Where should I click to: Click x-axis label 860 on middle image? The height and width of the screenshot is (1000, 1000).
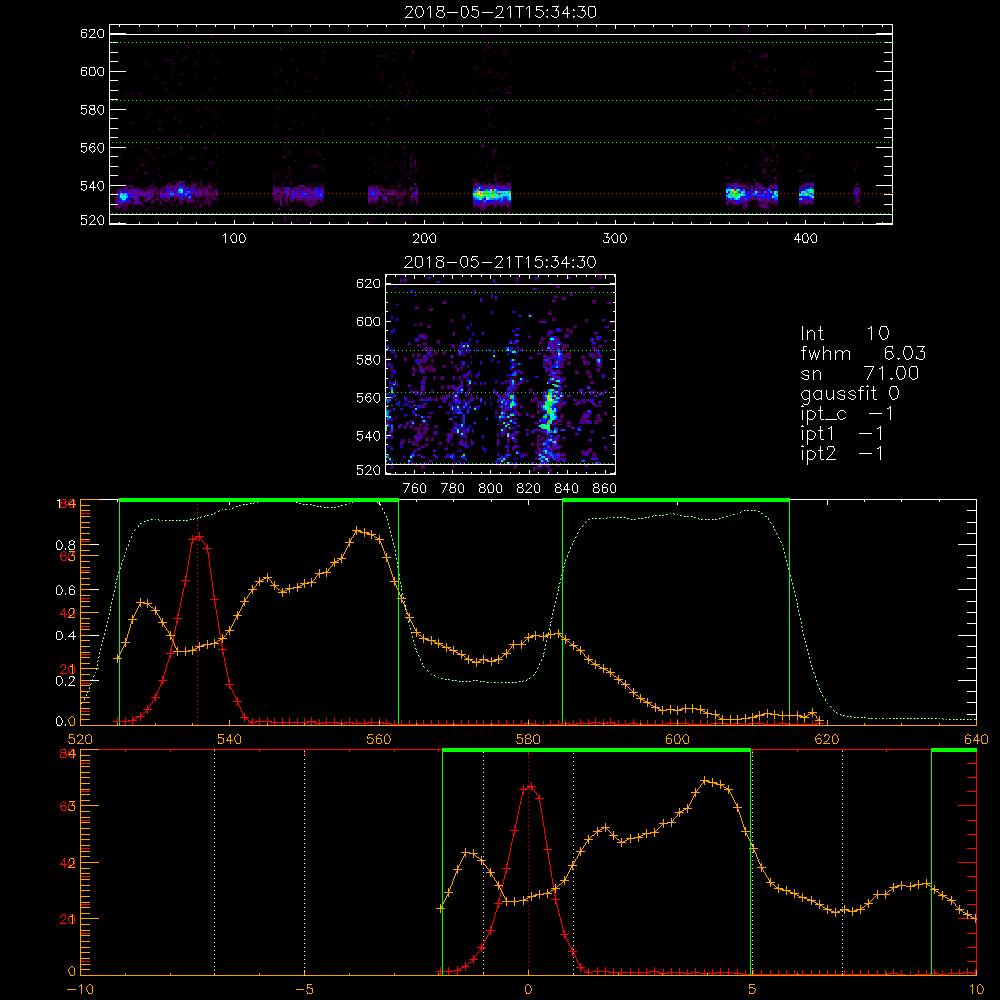(x=605, y=489)
